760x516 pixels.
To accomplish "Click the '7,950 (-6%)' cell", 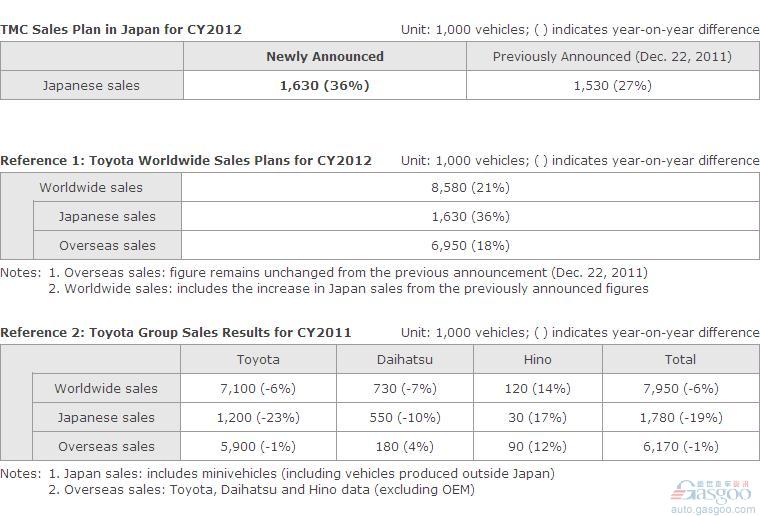I will coord(681,389).
